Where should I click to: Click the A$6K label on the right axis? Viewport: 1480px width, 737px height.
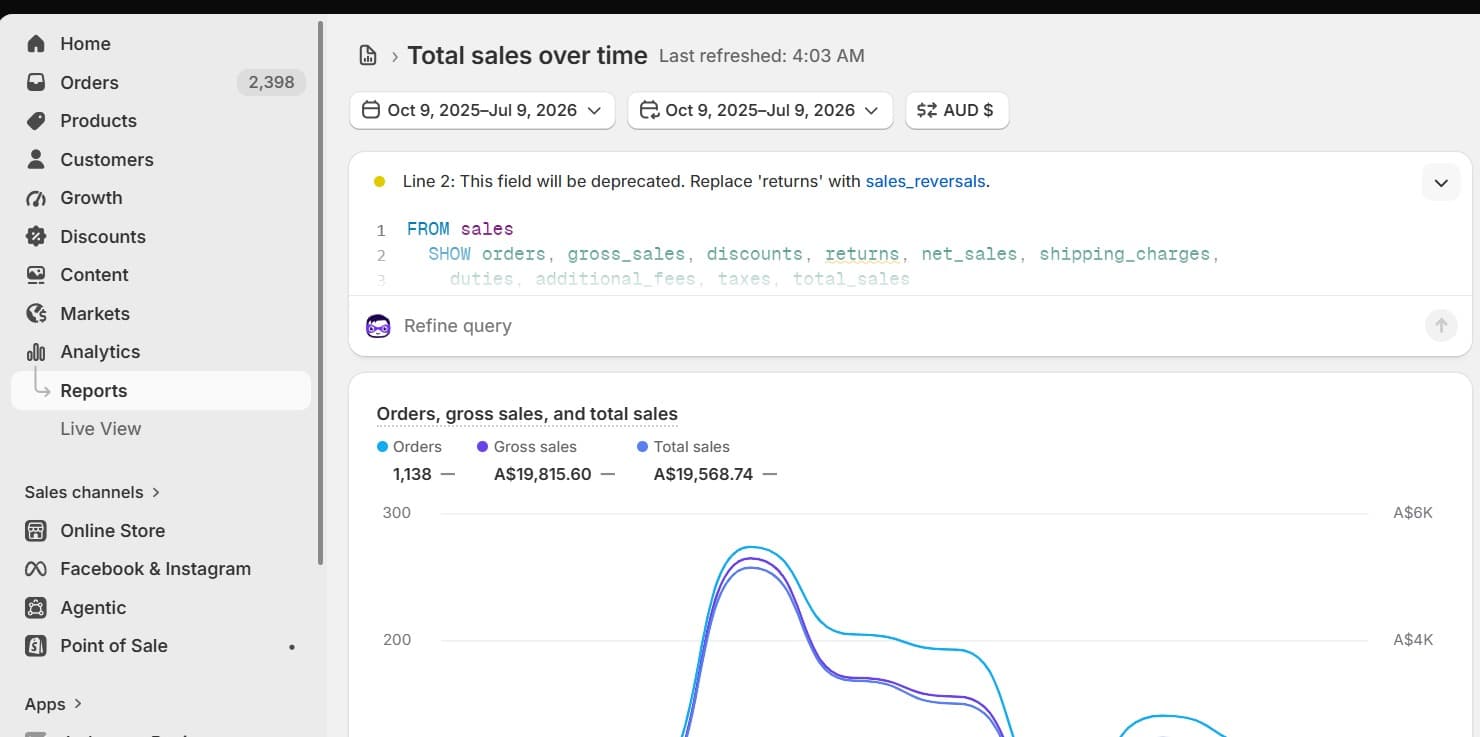(1413, 513)
